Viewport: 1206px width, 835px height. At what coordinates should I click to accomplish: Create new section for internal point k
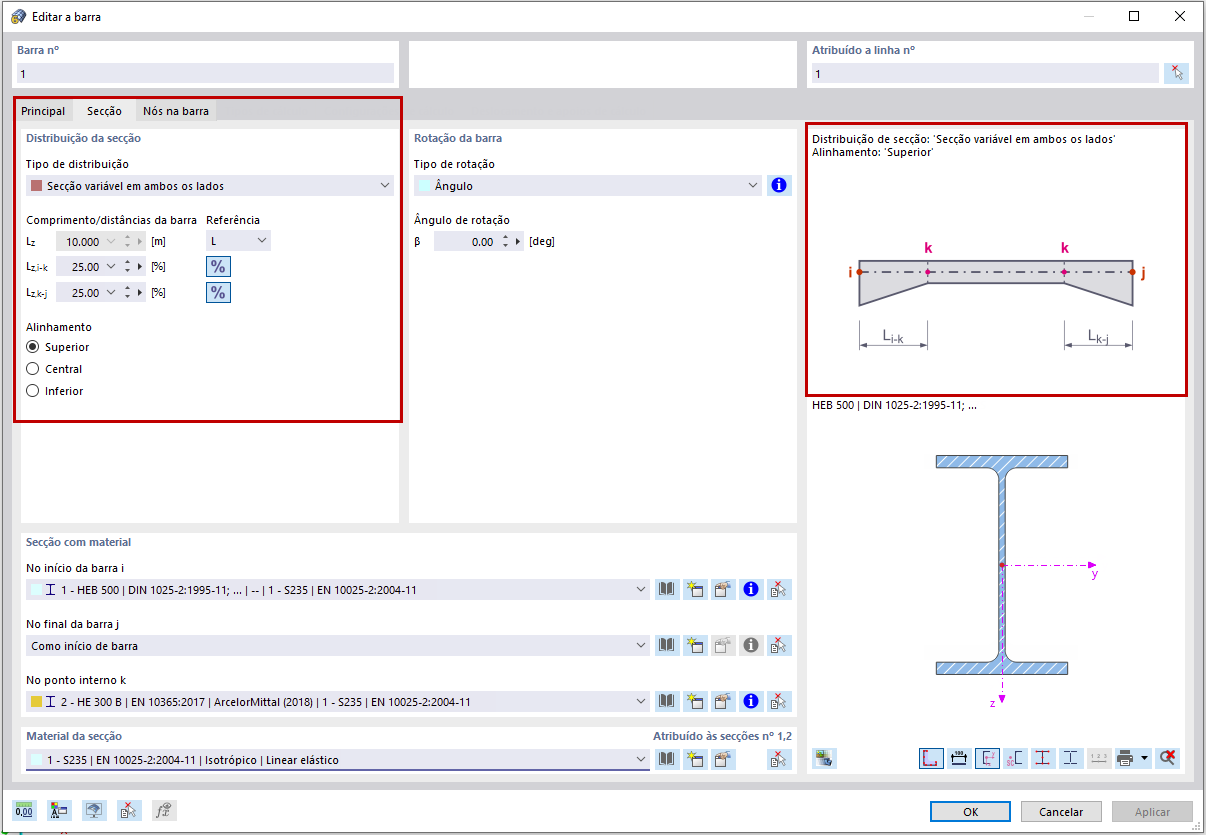695,702
